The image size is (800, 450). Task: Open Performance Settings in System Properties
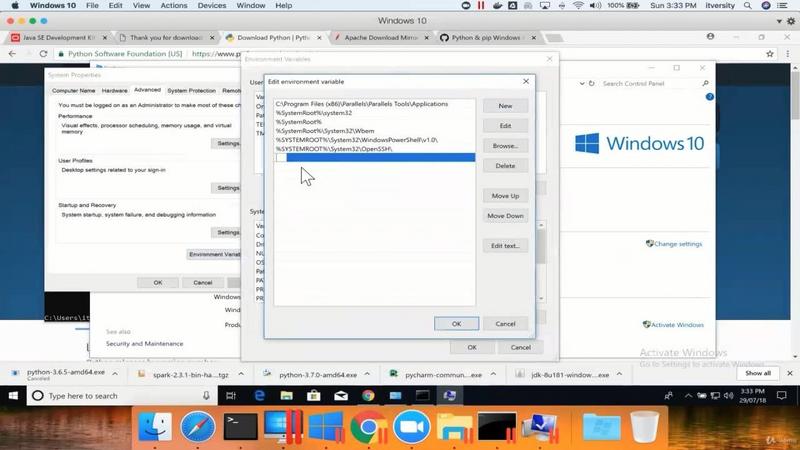(227, 143)
